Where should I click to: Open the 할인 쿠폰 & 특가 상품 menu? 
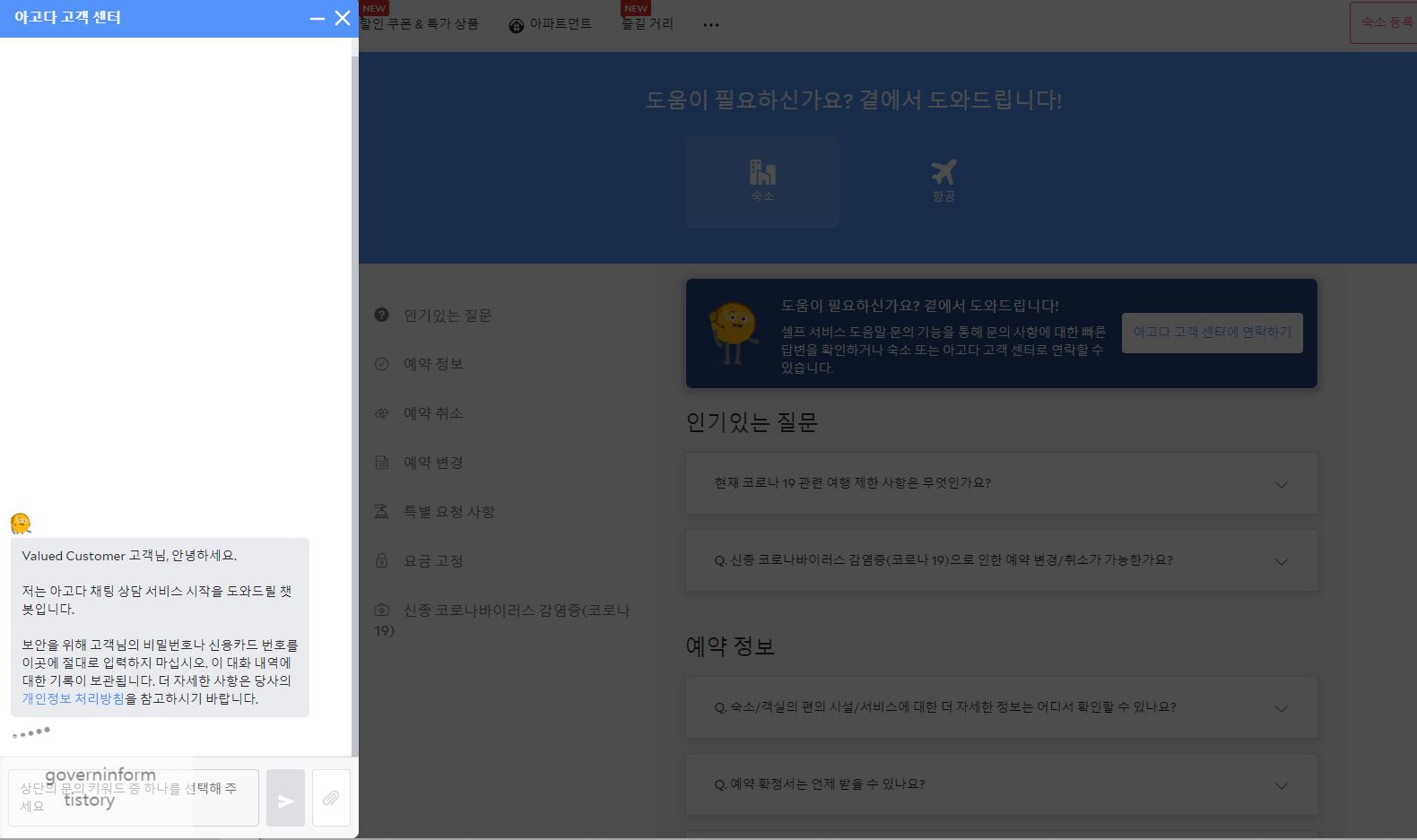(419, 24)
